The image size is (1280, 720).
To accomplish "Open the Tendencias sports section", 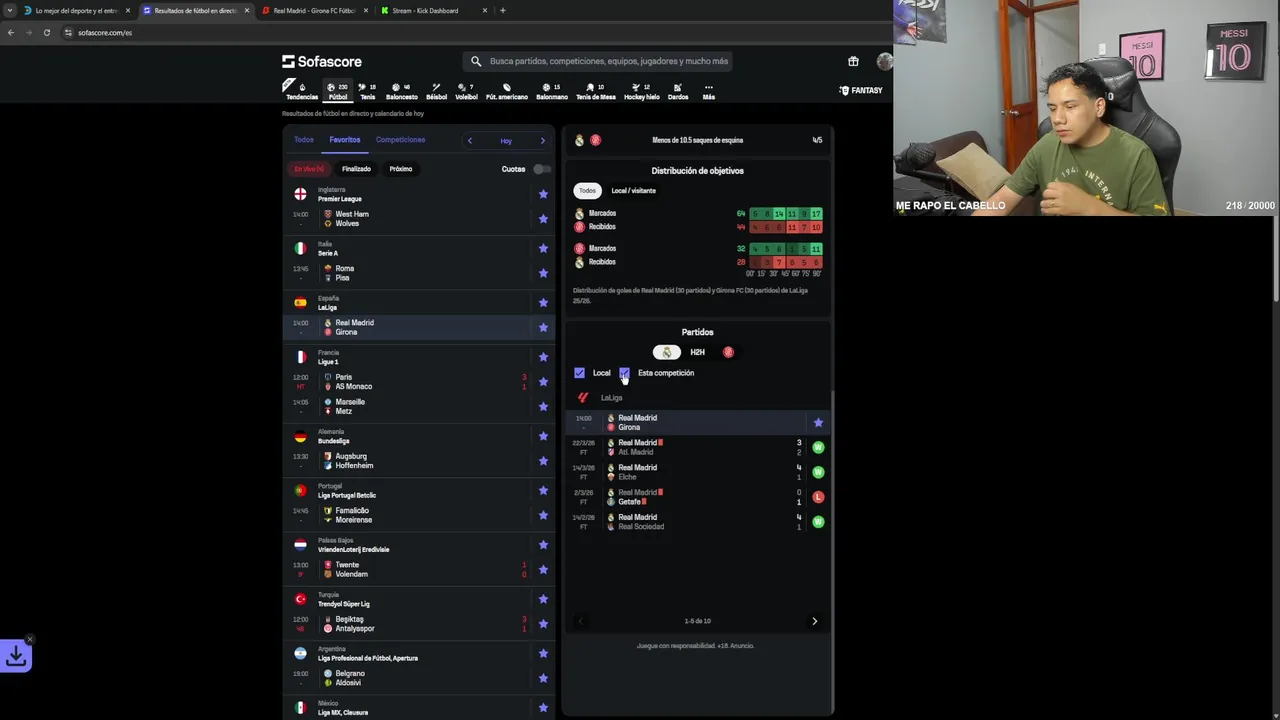I will pos(301,91).
